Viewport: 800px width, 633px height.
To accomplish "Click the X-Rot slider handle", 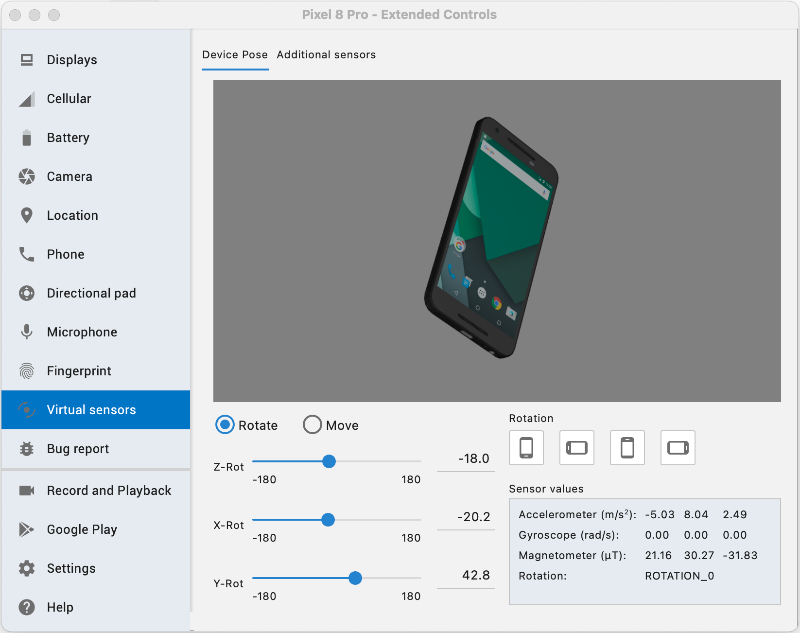I will pyautogui.click(x=328, y=520).
